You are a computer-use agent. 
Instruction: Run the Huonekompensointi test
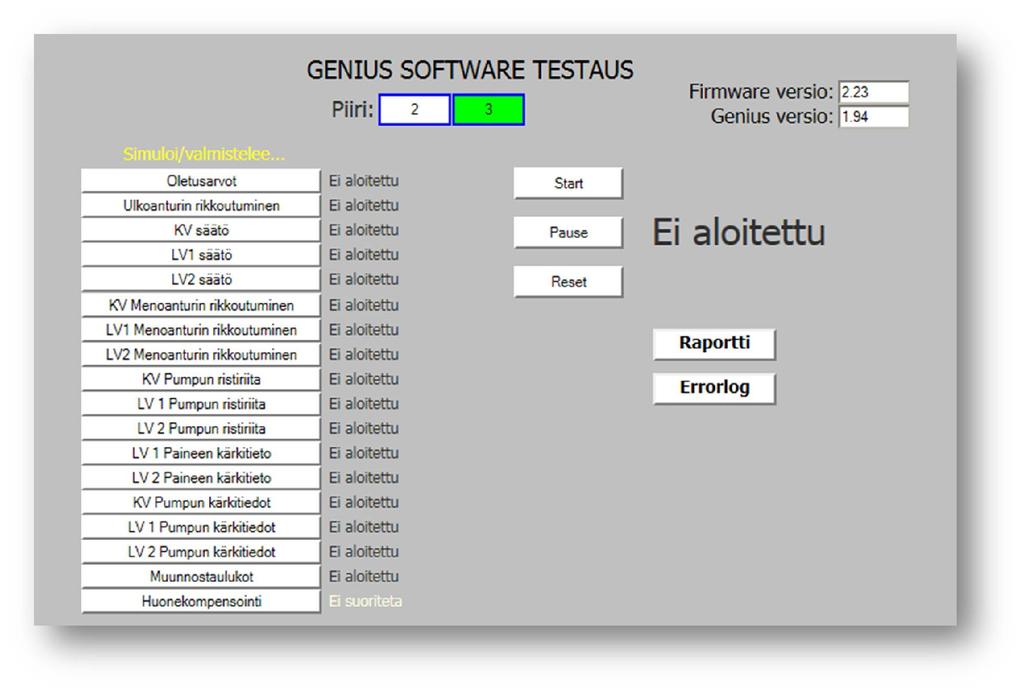tap(201, 602)
